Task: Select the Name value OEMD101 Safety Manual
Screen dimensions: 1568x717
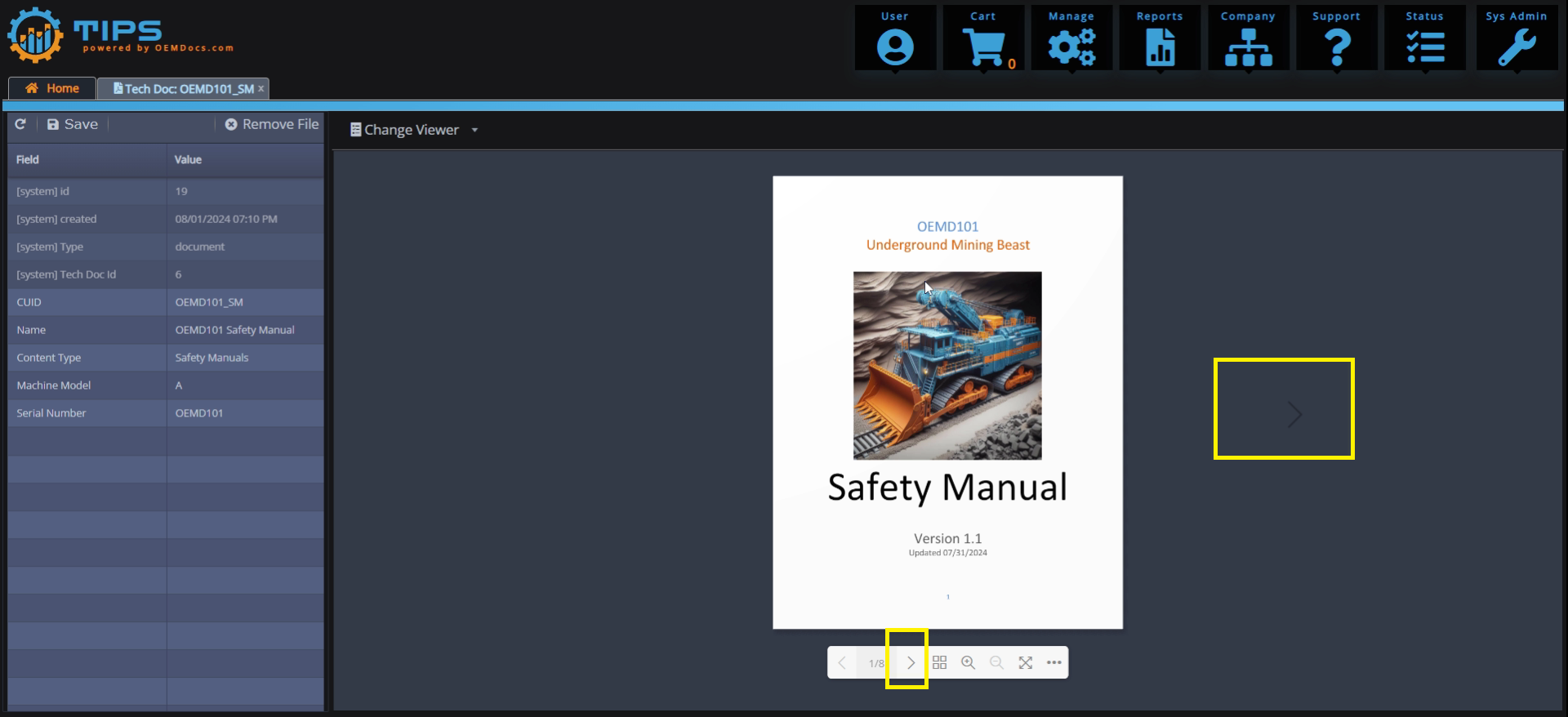Action: tap(234, 330)
